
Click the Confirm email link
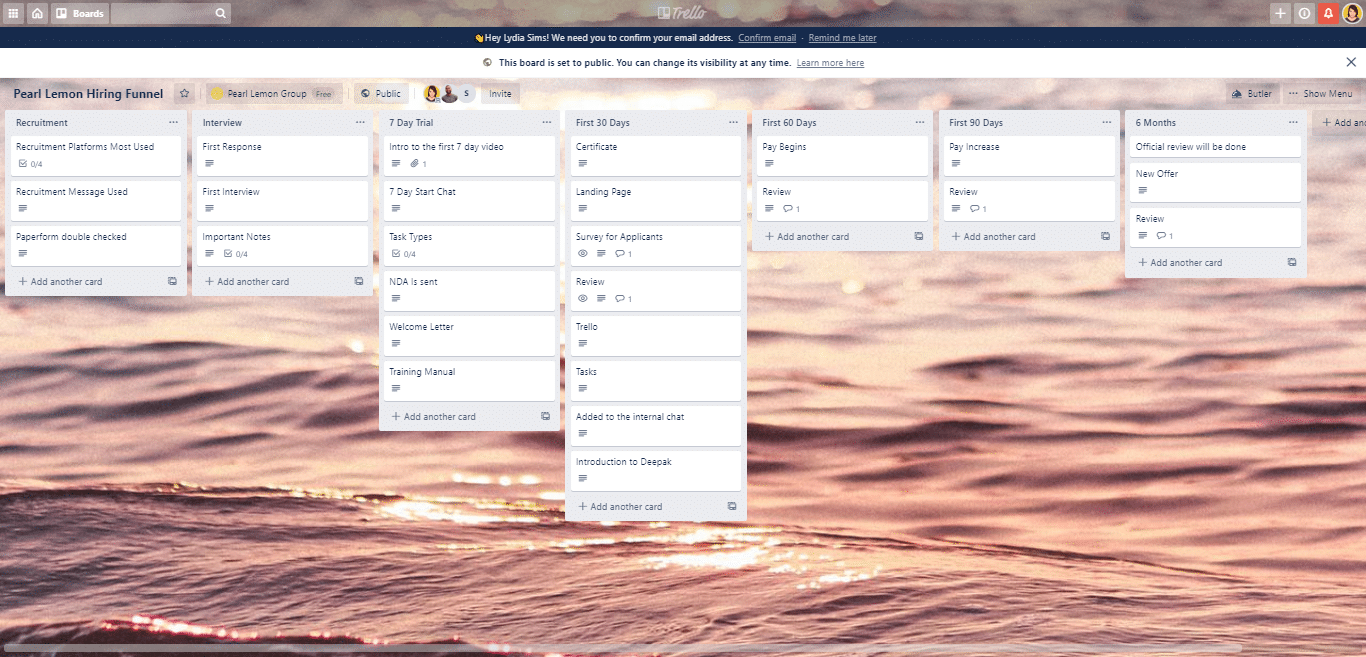click(767, 38)
